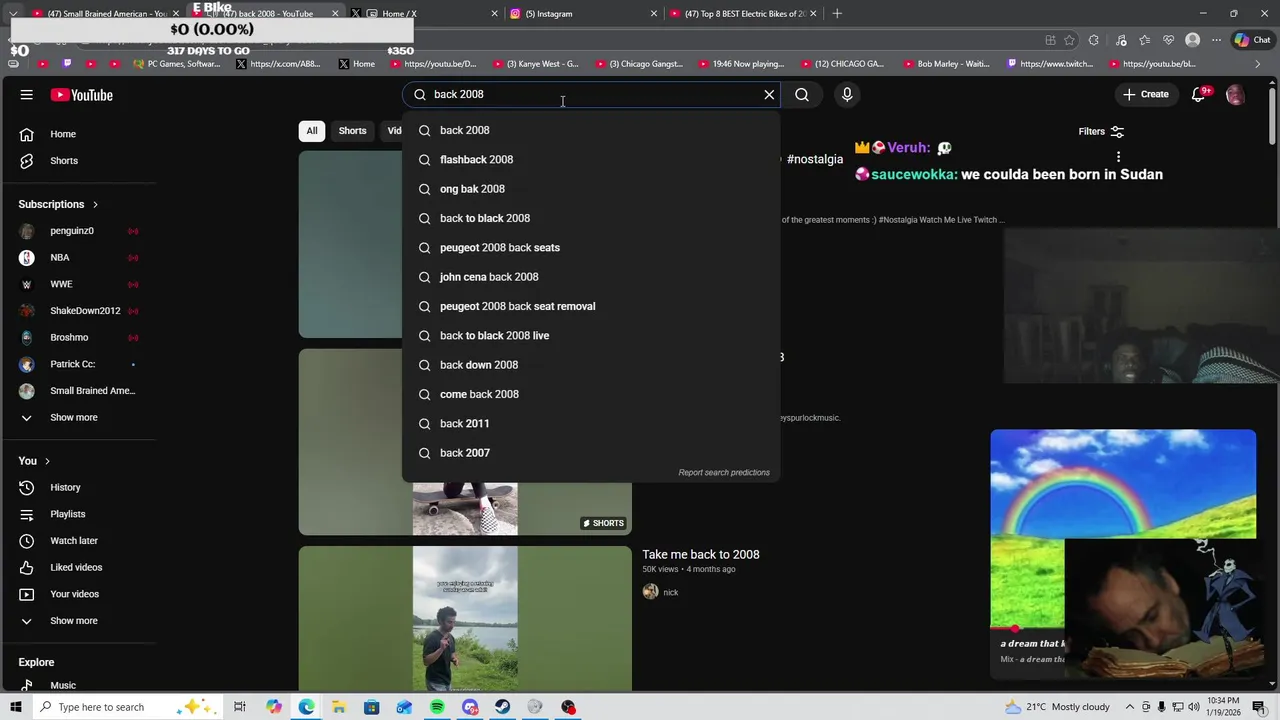This screenshot has height=720, width=1280.
Task: Launch Steam from the taskbar
Action: pos(502,707)
